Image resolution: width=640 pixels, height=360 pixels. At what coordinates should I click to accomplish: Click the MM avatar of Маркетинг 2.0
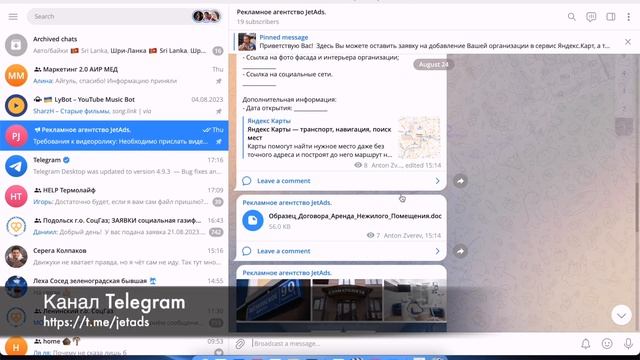[16, 75]
